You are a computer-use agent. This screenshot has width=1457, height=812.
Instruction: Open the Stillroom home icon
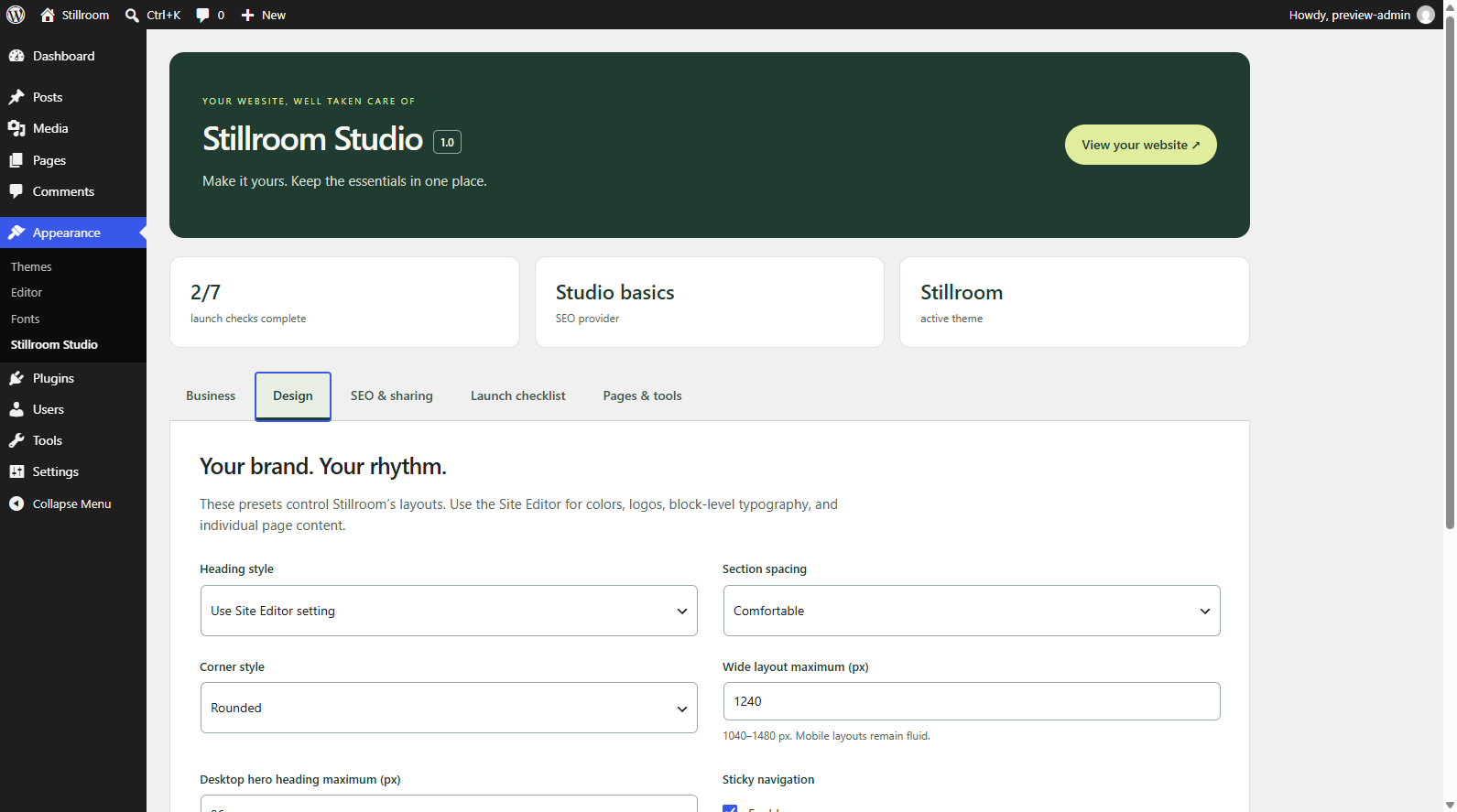click(x=48, y=15)
